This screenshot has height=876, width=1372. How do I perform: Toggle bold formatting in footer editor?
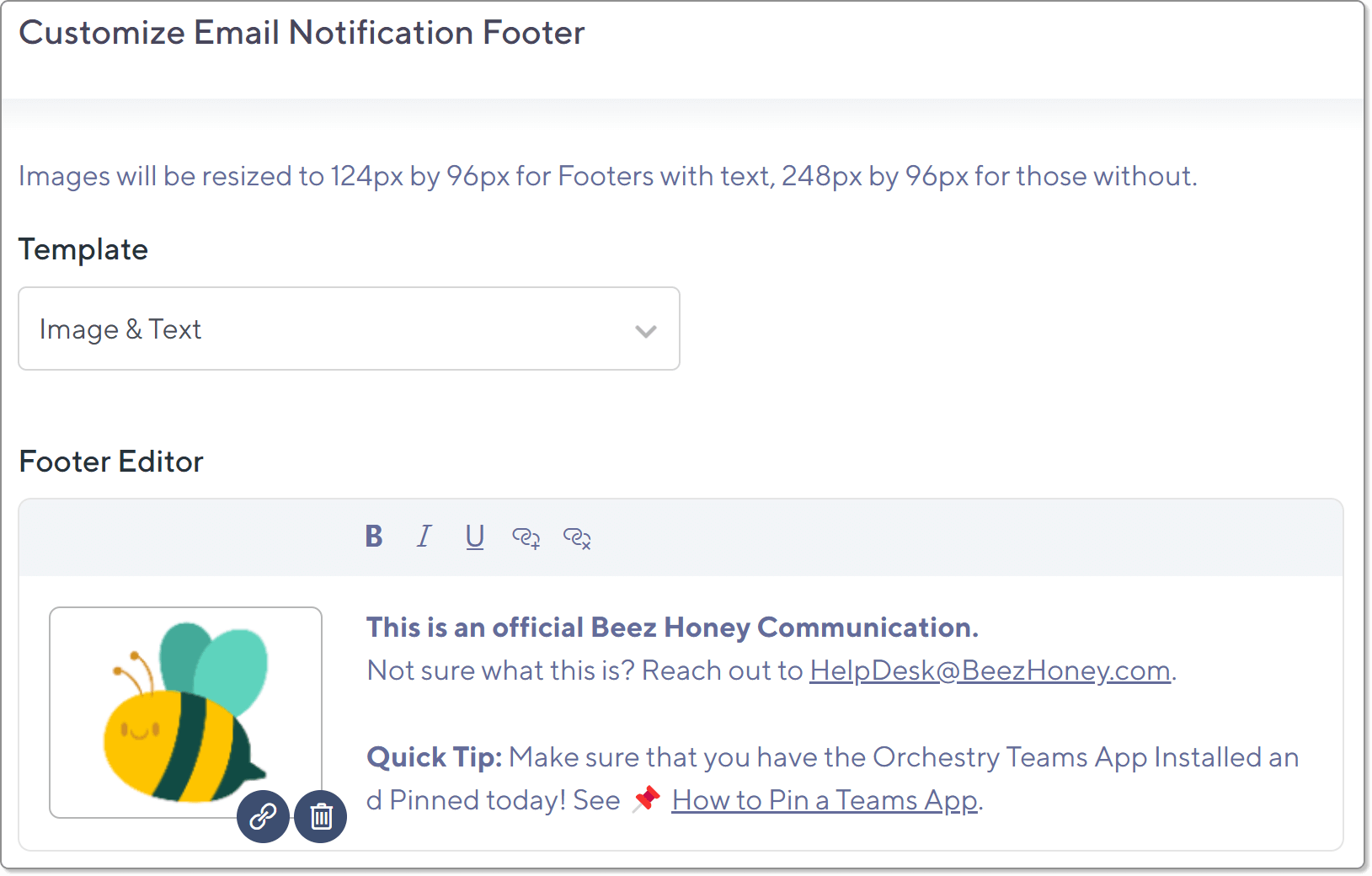[x=374, y=537]
